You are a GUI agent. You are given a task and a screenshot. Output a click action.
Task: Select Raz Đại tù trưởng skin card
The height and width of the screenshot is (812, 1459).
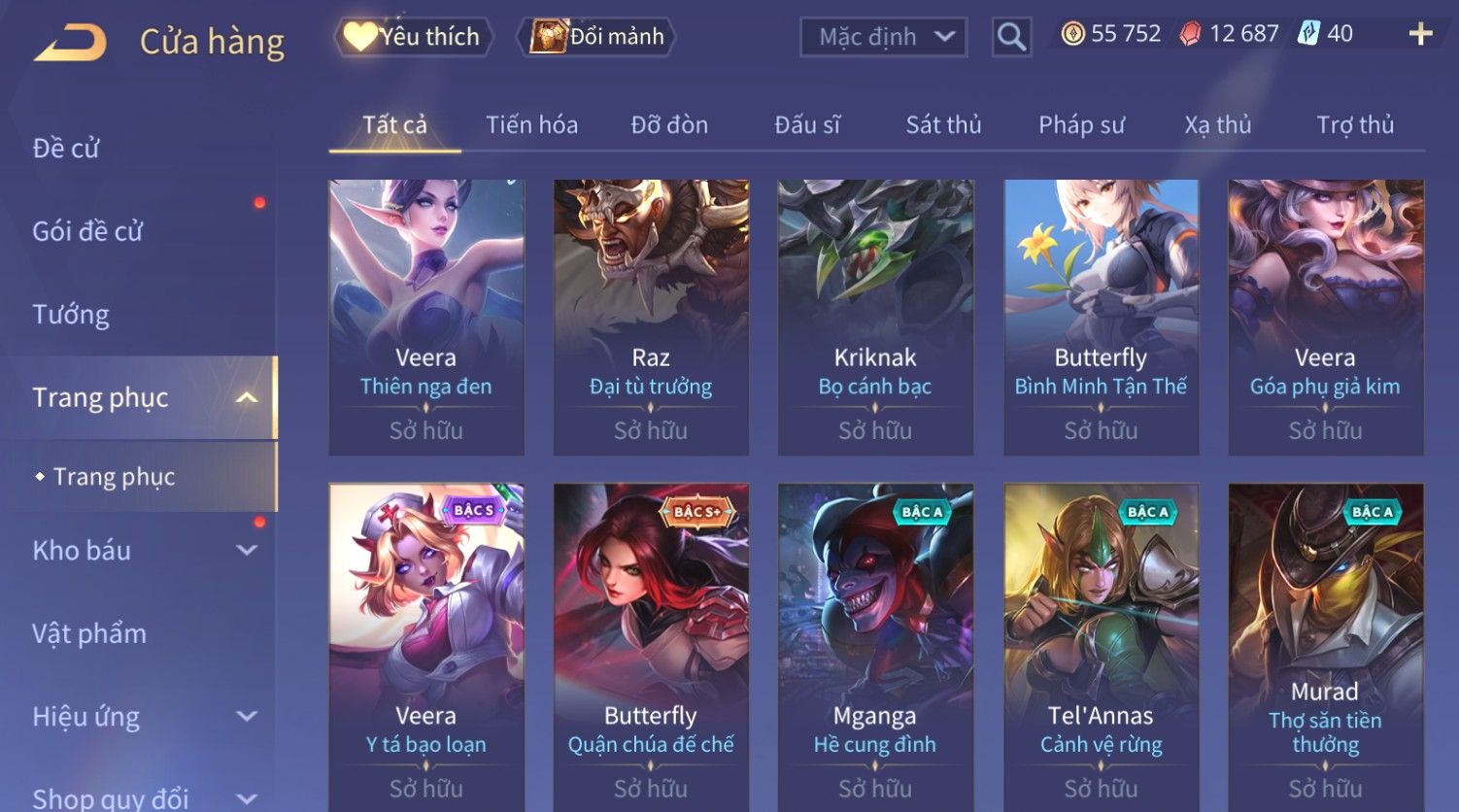[x=651, y=317]
